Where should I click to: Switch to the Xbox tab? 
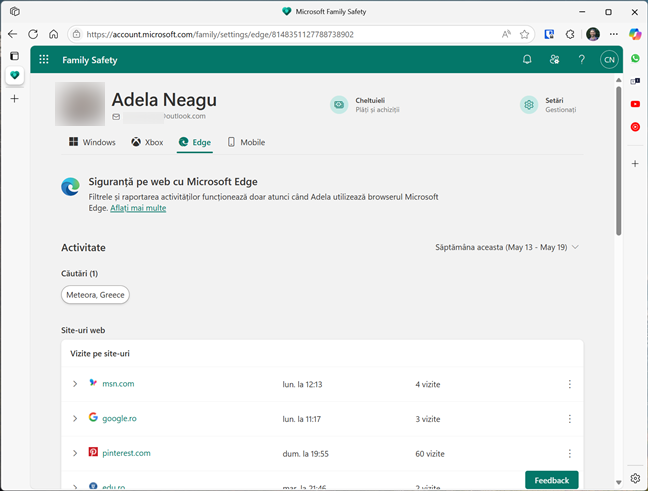coord(147,142)
